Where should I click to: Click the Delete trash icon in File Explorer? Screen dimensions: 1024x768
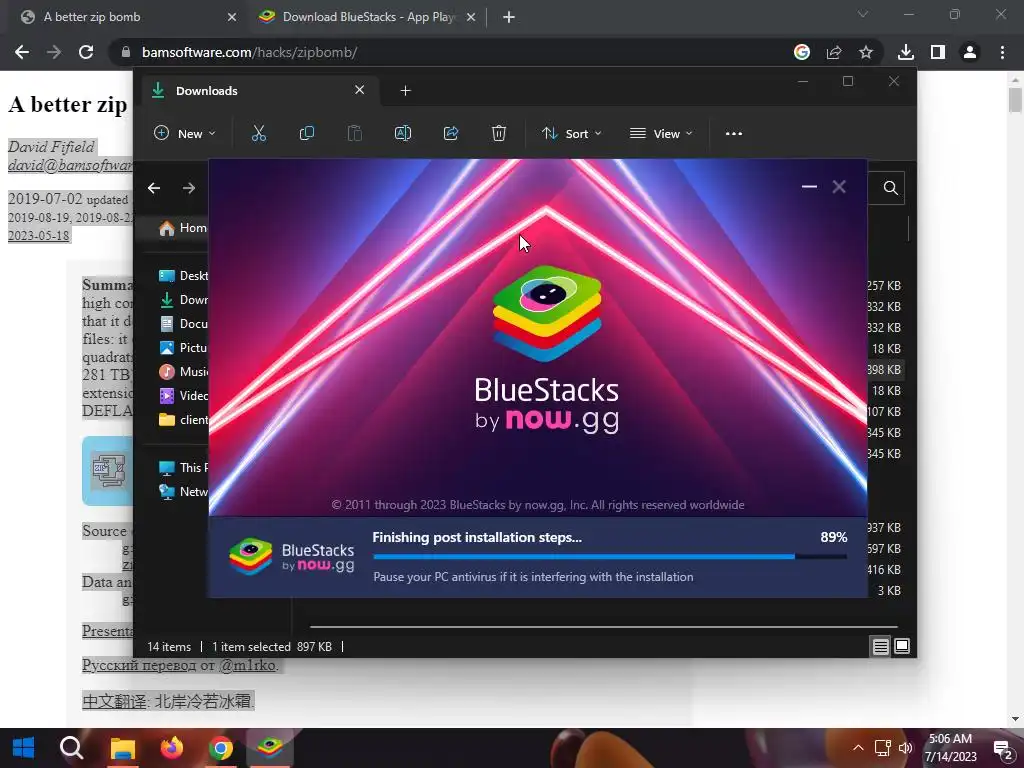click(498, 133)
